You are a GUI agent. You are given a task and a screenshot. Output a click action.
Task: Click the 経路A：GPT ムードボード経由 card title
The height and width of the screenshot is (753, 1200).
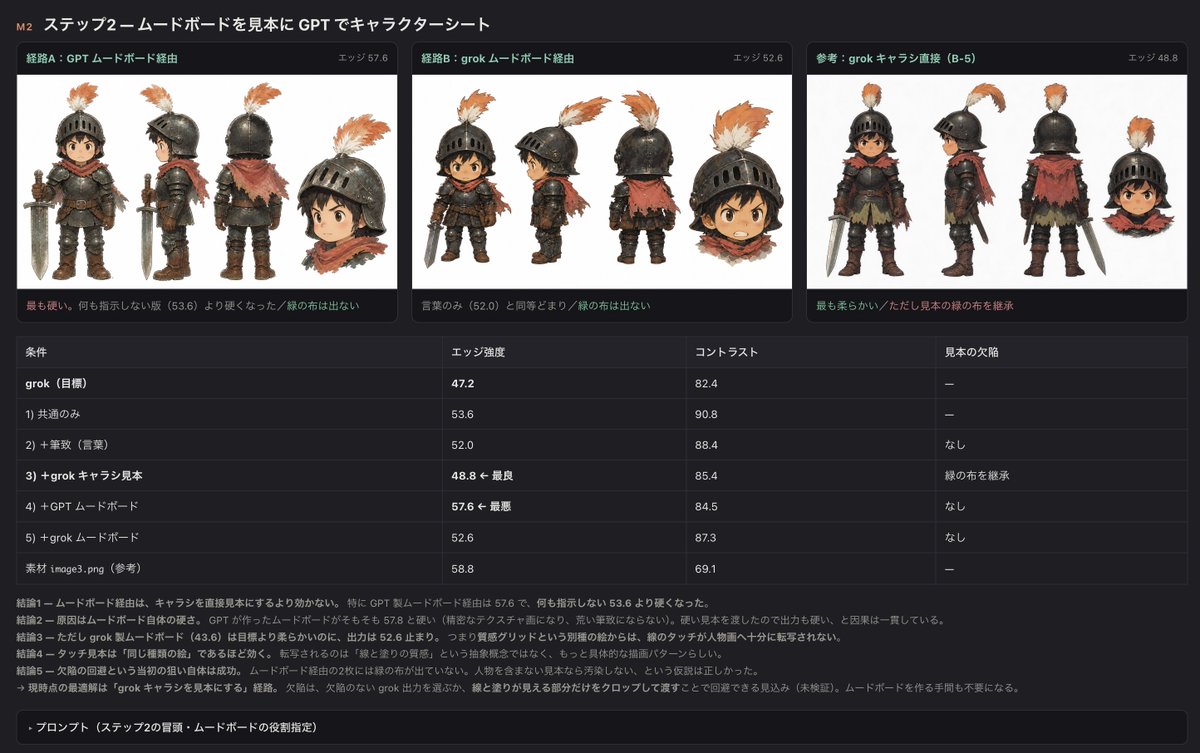102,59
